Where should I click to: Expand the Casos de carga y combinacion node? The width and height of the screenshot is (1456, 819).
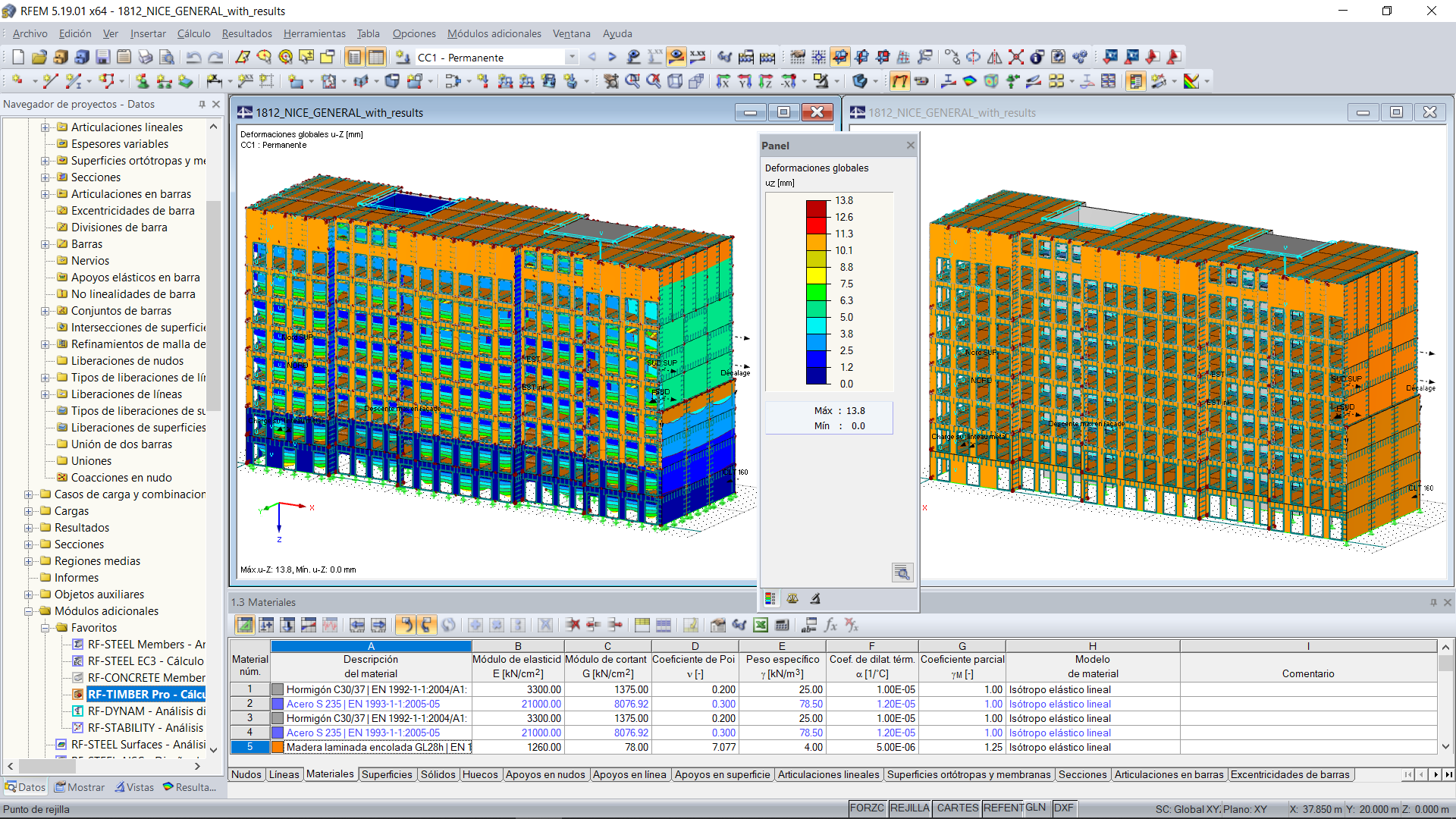pyautogui.click(x=28, y=494)
